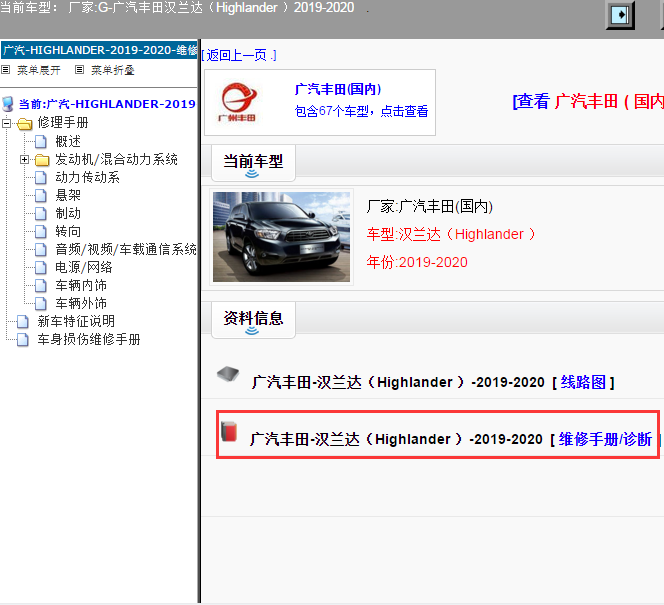Click the computer icon beside 当前:广汽-HIGHLANDER-2019
This screenshot has width=664, height=605.
point(8,104)
